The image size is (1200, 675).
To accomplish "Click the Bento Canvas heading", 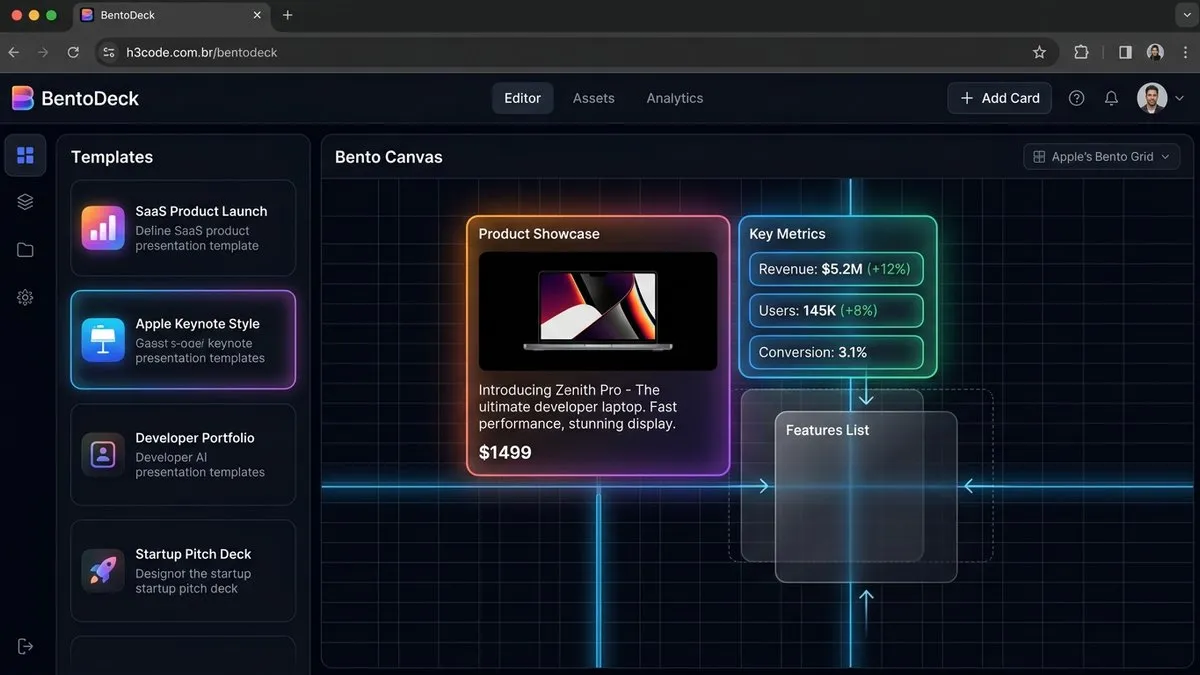I will click(388, 157).
